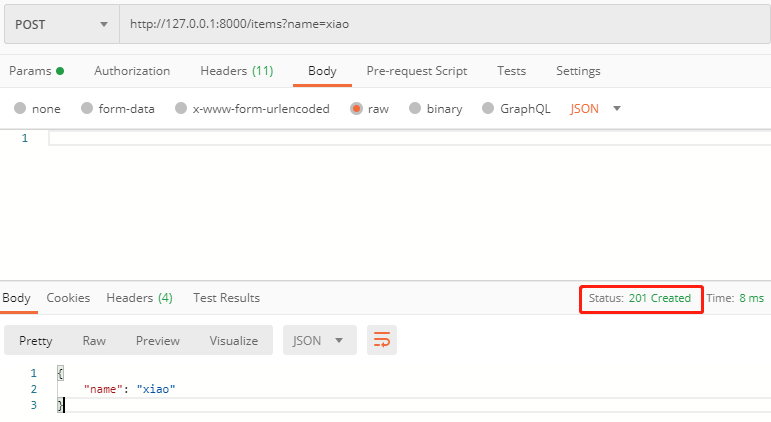Expand the orange JSON body format dropdown
The image size is (771, 422).
(x=595, y=109)
